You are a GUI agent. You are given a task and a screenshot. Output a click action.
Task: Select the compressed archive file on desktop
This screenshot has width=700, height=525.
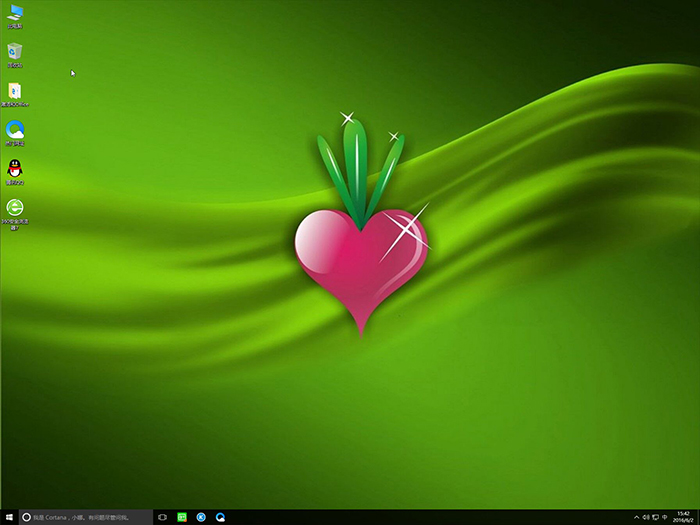(x=16, y=91)
